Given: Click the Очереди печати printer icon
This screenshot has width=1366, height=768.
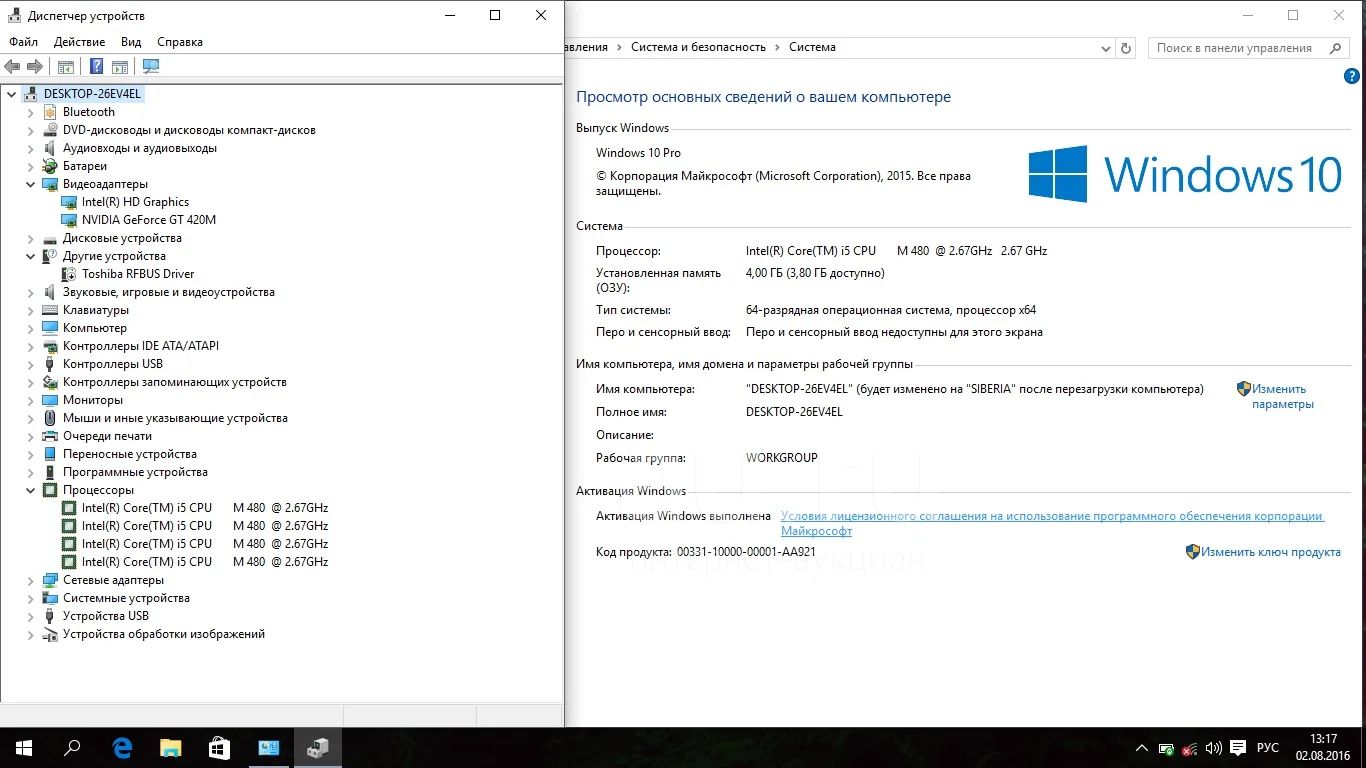Looking at the screenshot, I should pos(50,436).
